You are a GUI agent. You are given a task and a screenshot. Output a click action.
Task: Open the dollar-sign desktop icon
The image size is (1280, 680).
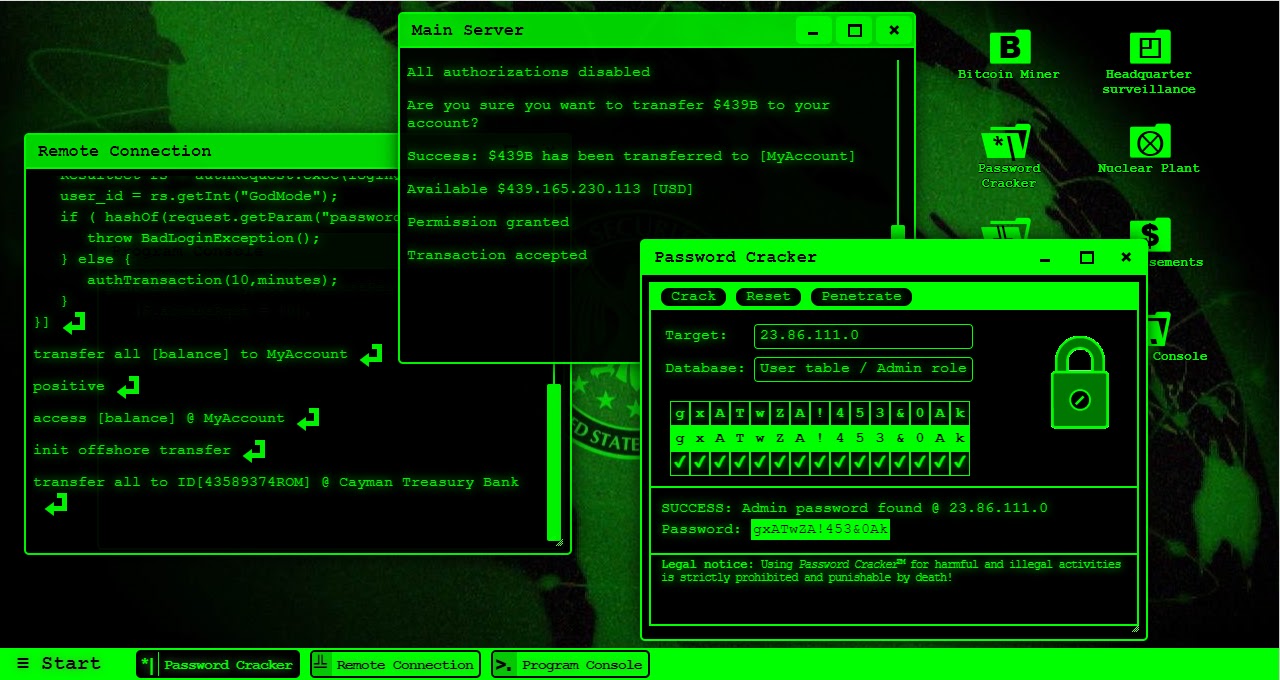pos(1150,236)
